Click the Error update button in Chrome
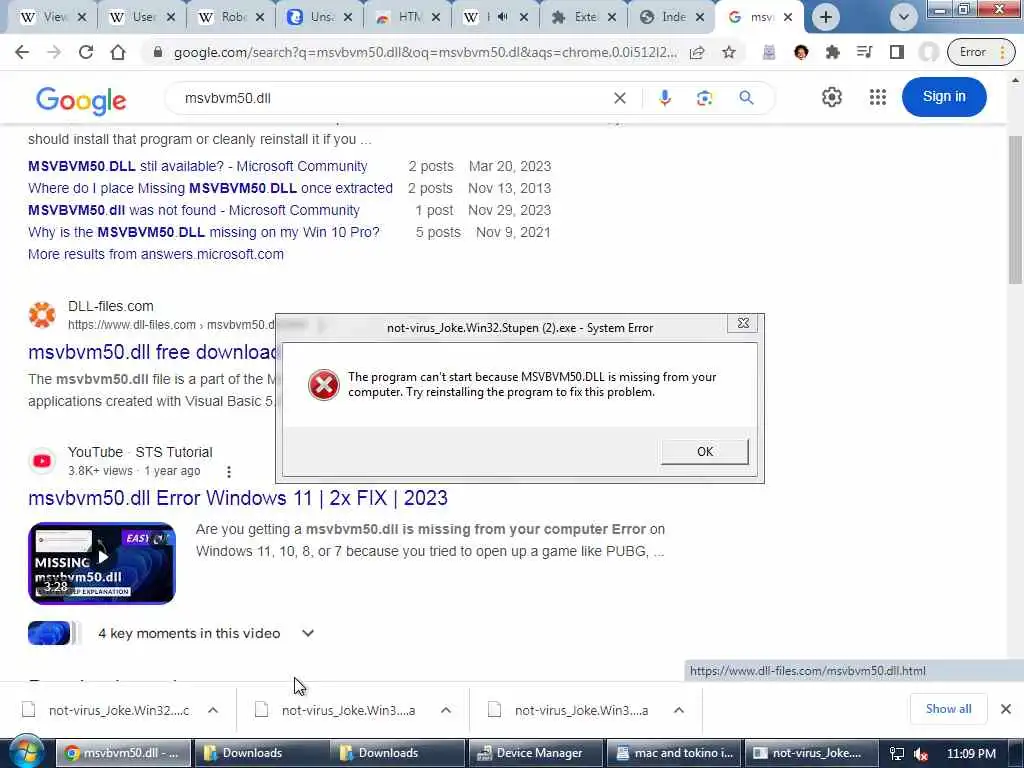This screenshot has height=768, width=1024. click(972, 52)
